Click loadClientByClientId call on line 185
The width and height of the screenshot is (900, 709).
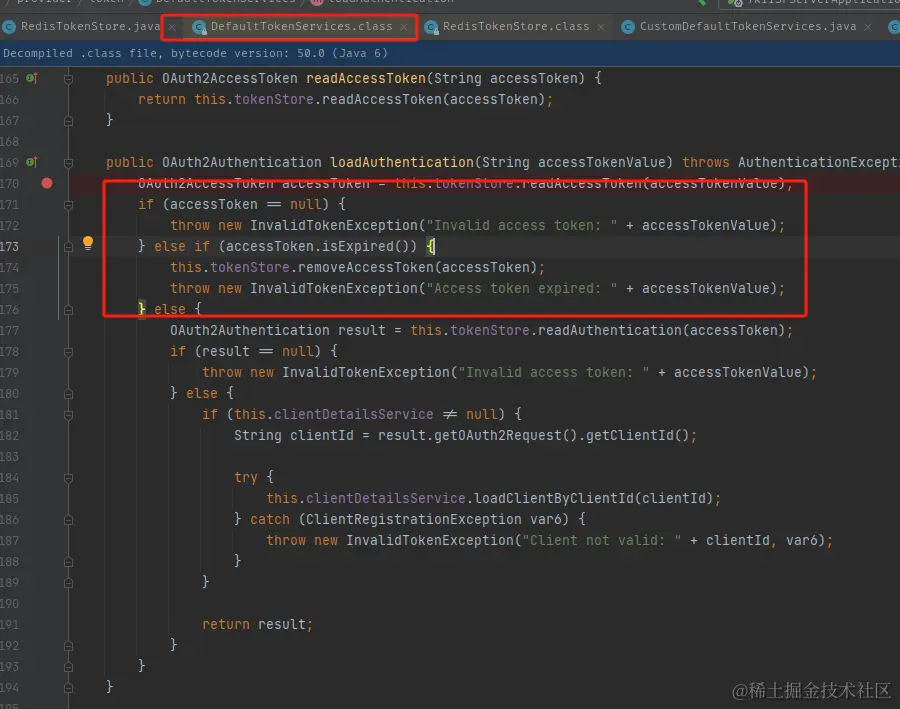554,498
